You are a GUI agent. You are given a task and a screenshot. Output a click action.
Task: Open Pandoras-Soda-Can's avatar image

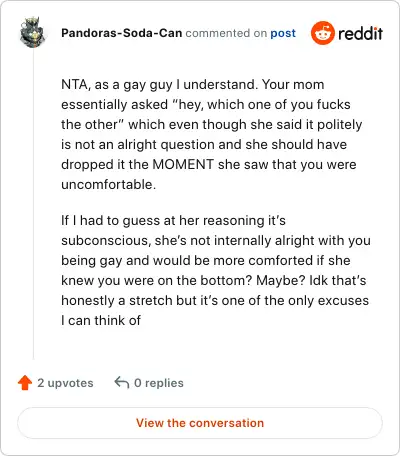32,32
